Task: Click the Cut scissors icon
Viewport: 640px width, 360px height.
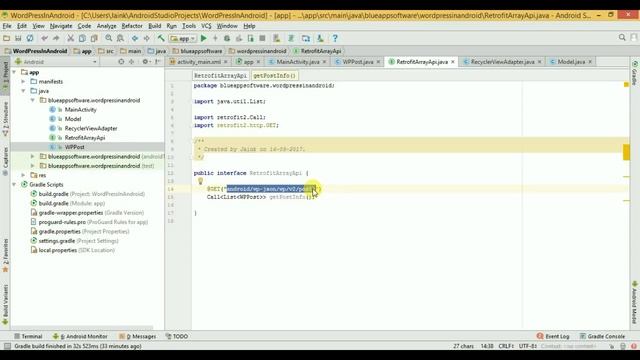Action: 70,38
